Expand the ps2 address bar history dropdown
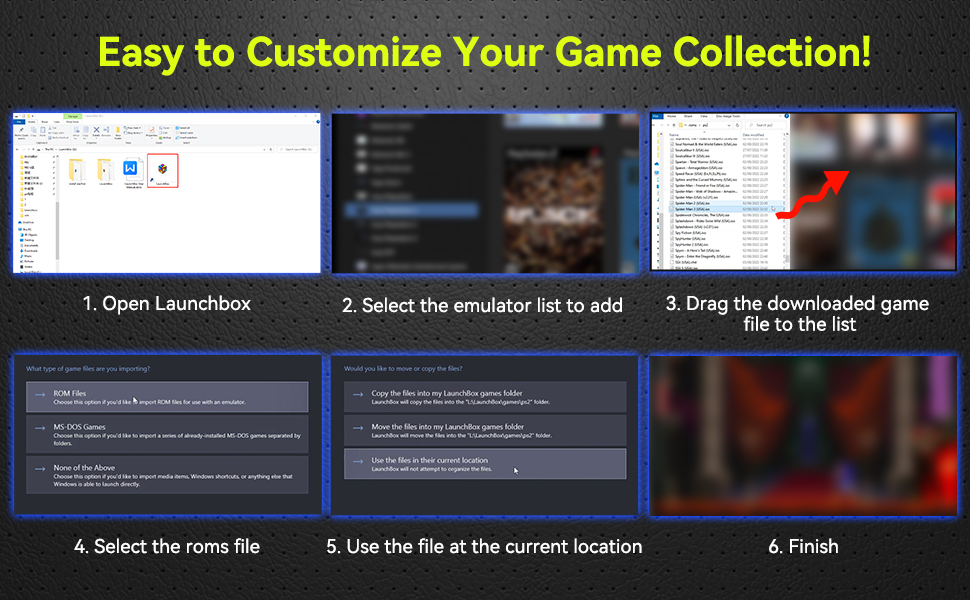This screenshot has width=970, height=600. tap(729, 126)
